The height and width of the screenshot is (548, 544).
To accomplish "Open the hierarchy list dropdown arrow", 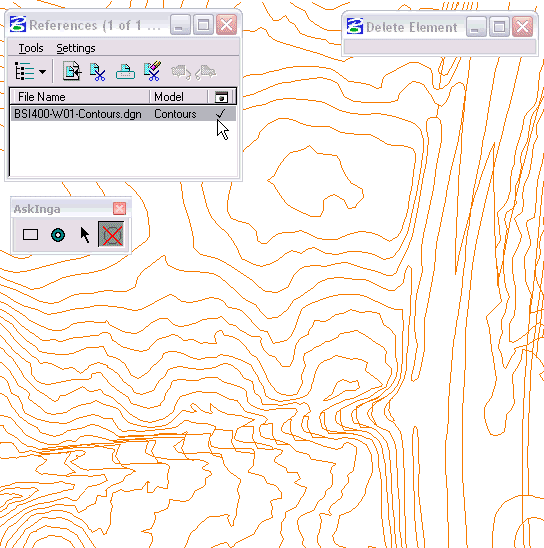I will pyautogui.click(x=42, y=72).
